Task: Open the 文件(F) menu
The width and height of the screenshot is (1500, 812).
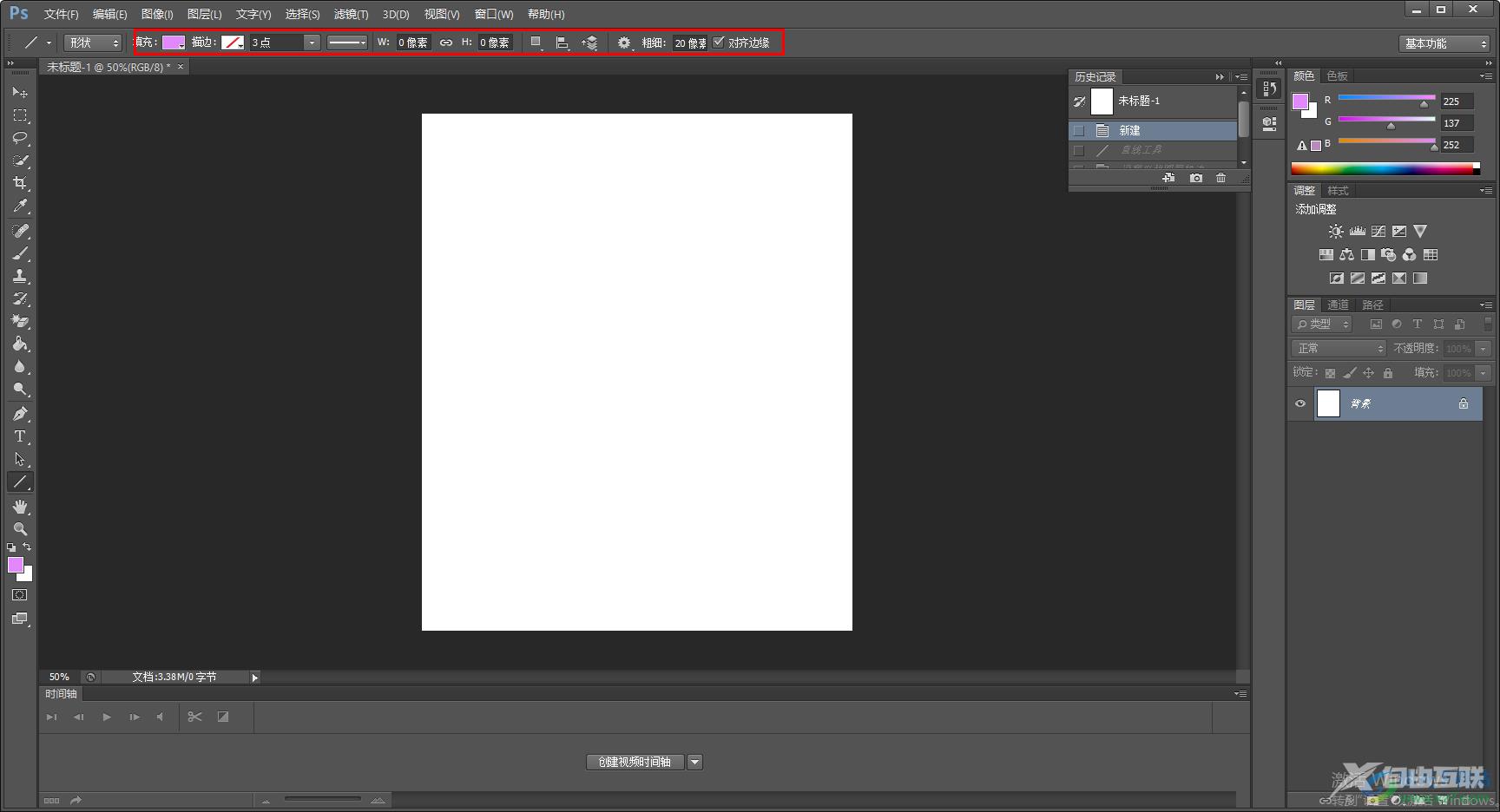Action: [x=61, y=15]
